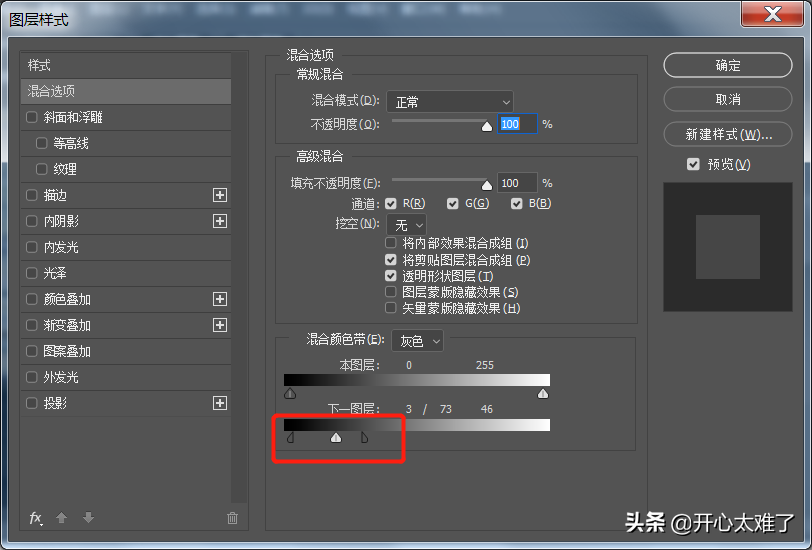Enable the 纹理 checkbox
812x550 pixels.
point(41,169)
